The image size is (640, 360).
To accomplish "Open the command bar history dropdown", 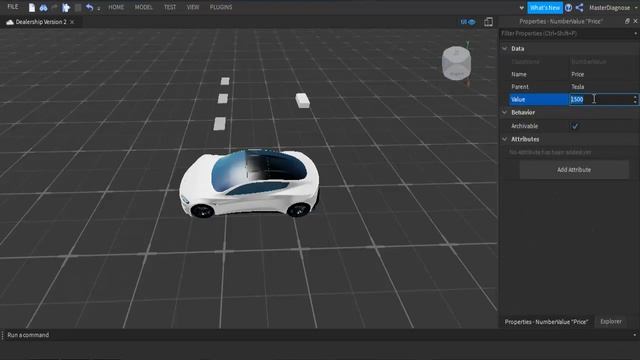I will point(635,335).
